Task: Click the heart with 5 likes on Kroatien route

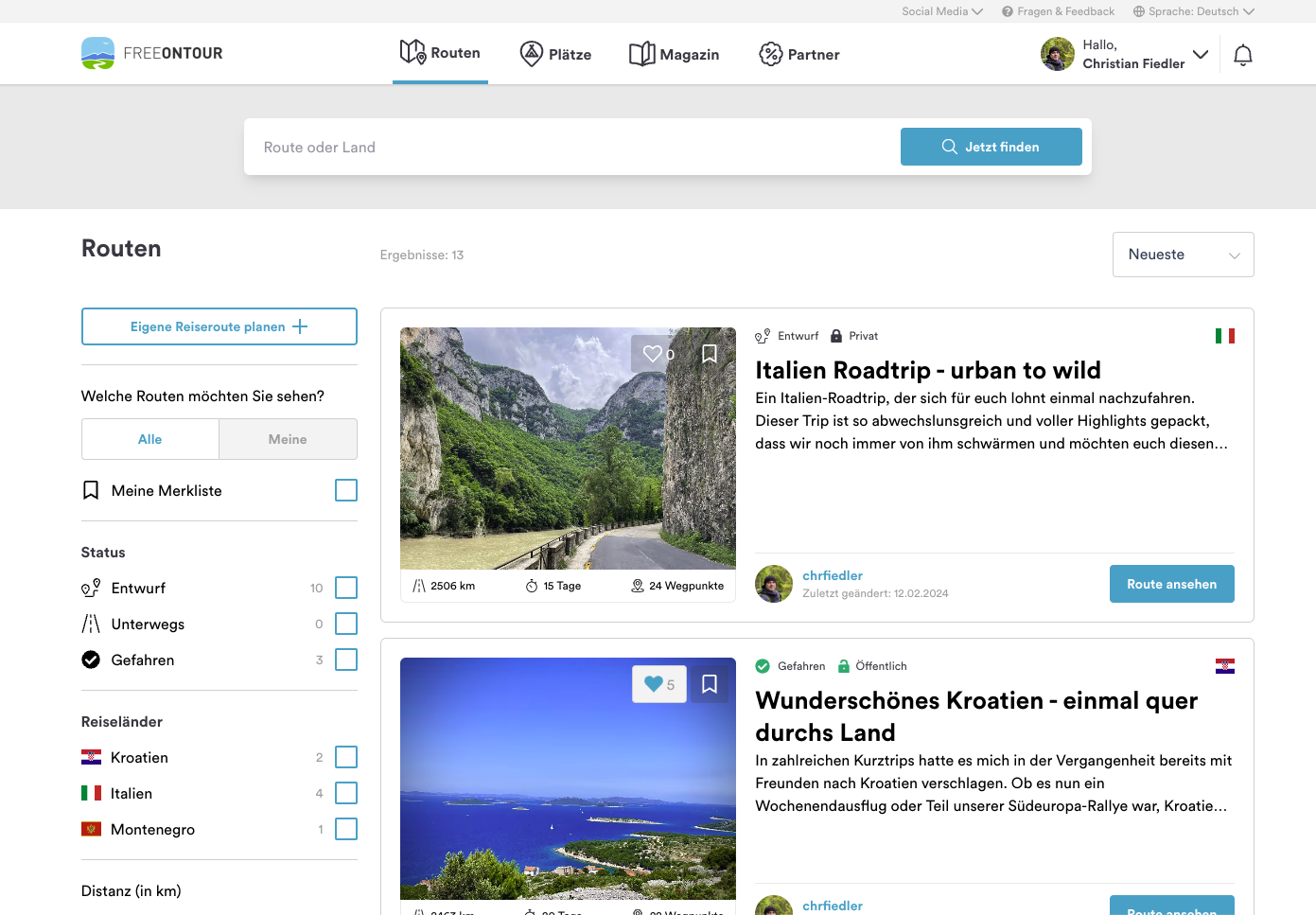Action: click(659, 684)
